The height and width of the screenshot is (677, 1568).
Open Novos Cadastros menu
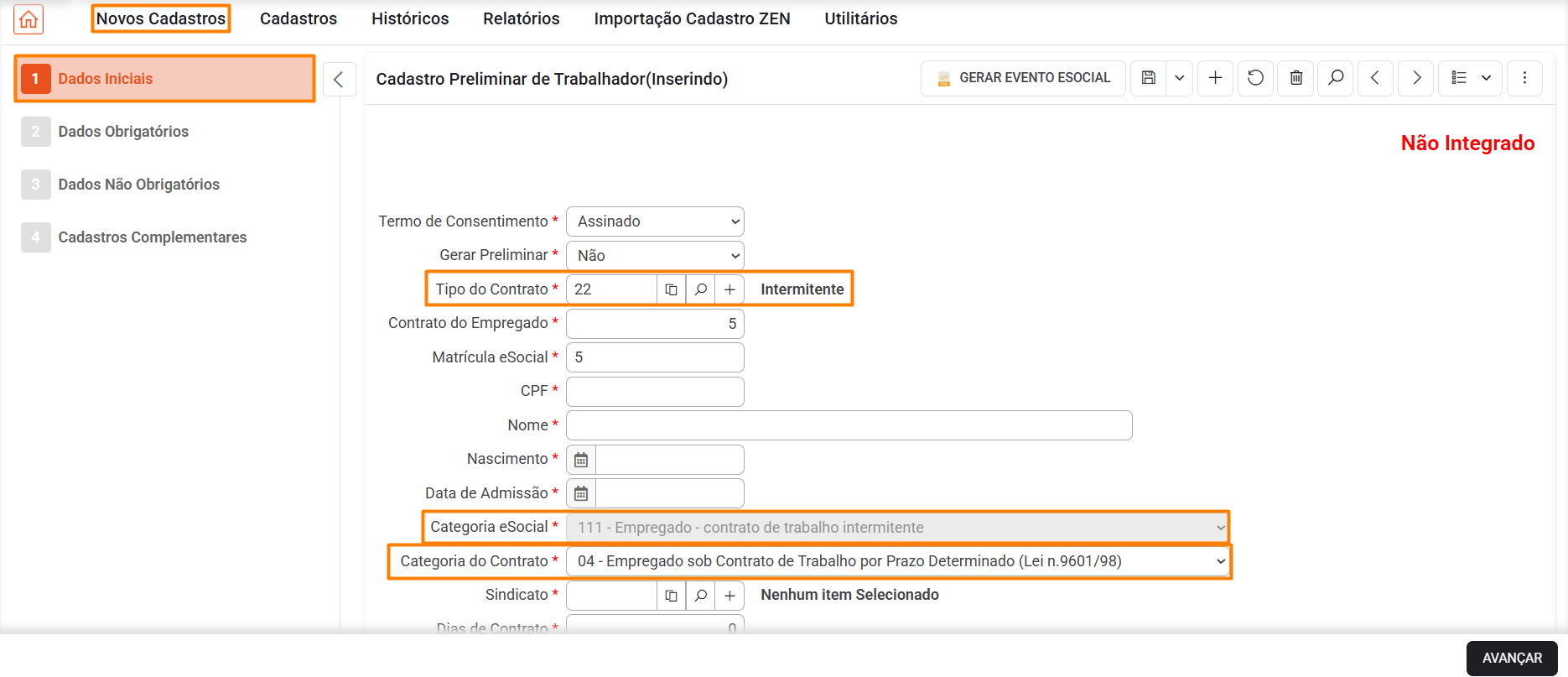click(x=161, y=18)
